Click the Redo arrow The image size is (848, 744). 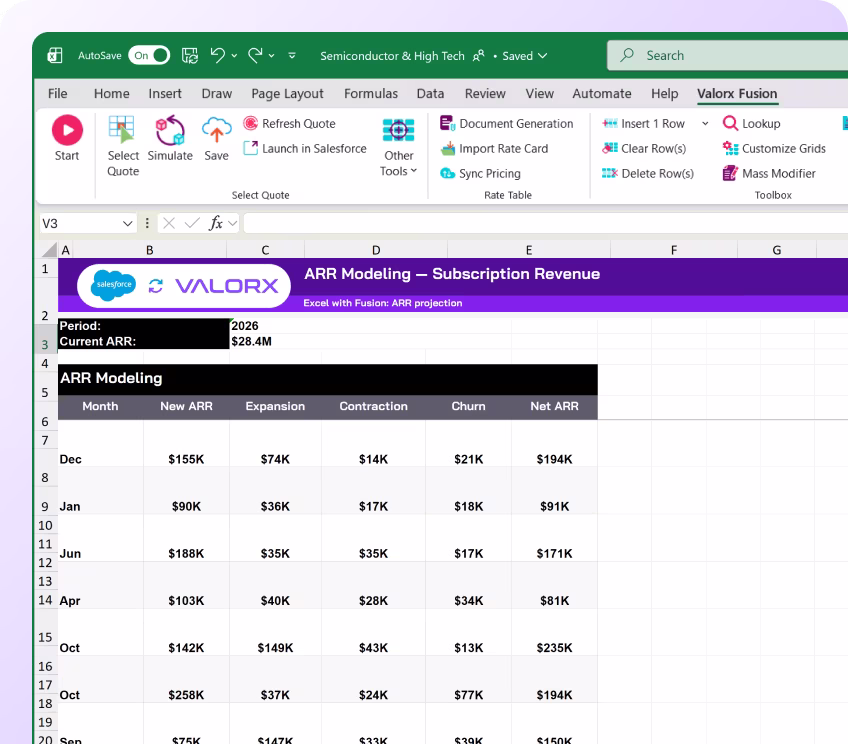(255, 55)
